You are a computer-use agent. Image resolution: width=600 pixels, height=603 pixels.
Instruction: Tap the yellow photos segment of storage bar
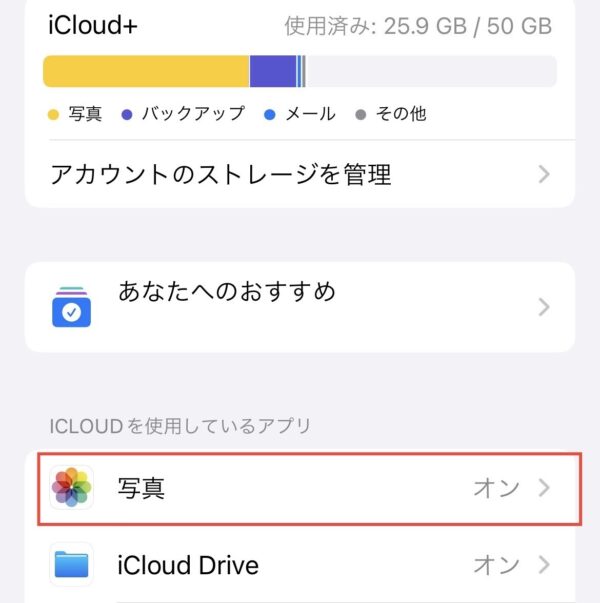[146, 71]
